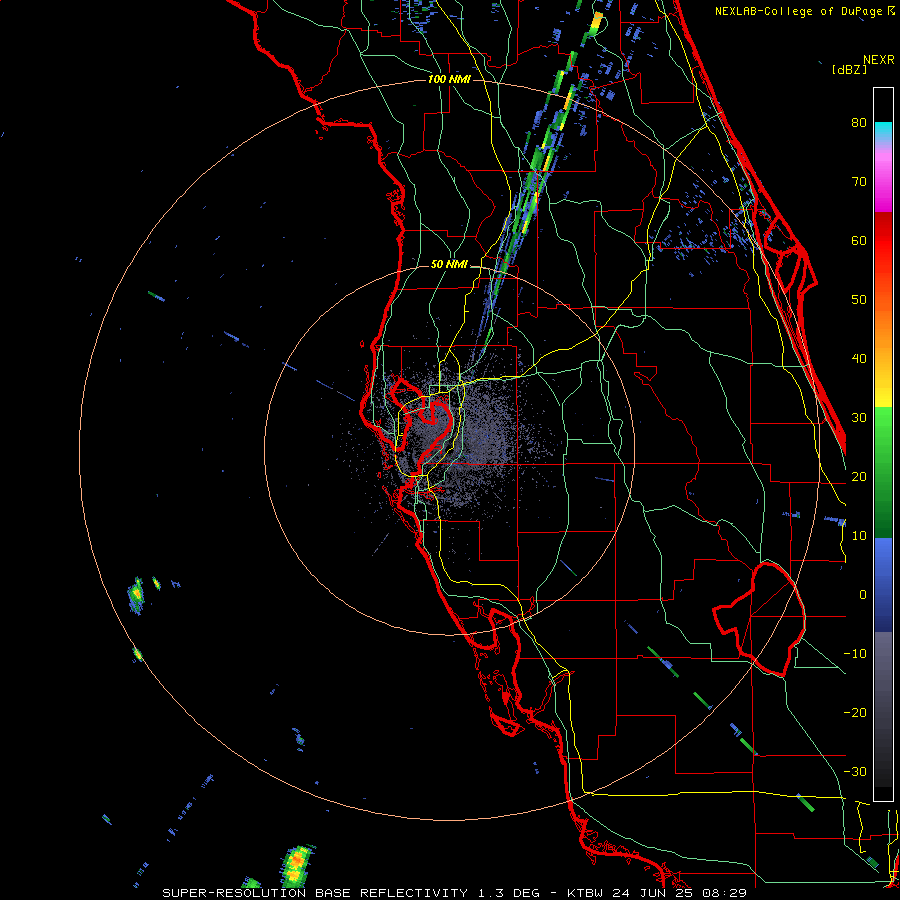This screenshot has height=900, width=900.
Task: Click the 0 value on the dBZ scale
Action: (x=863, y=595)
